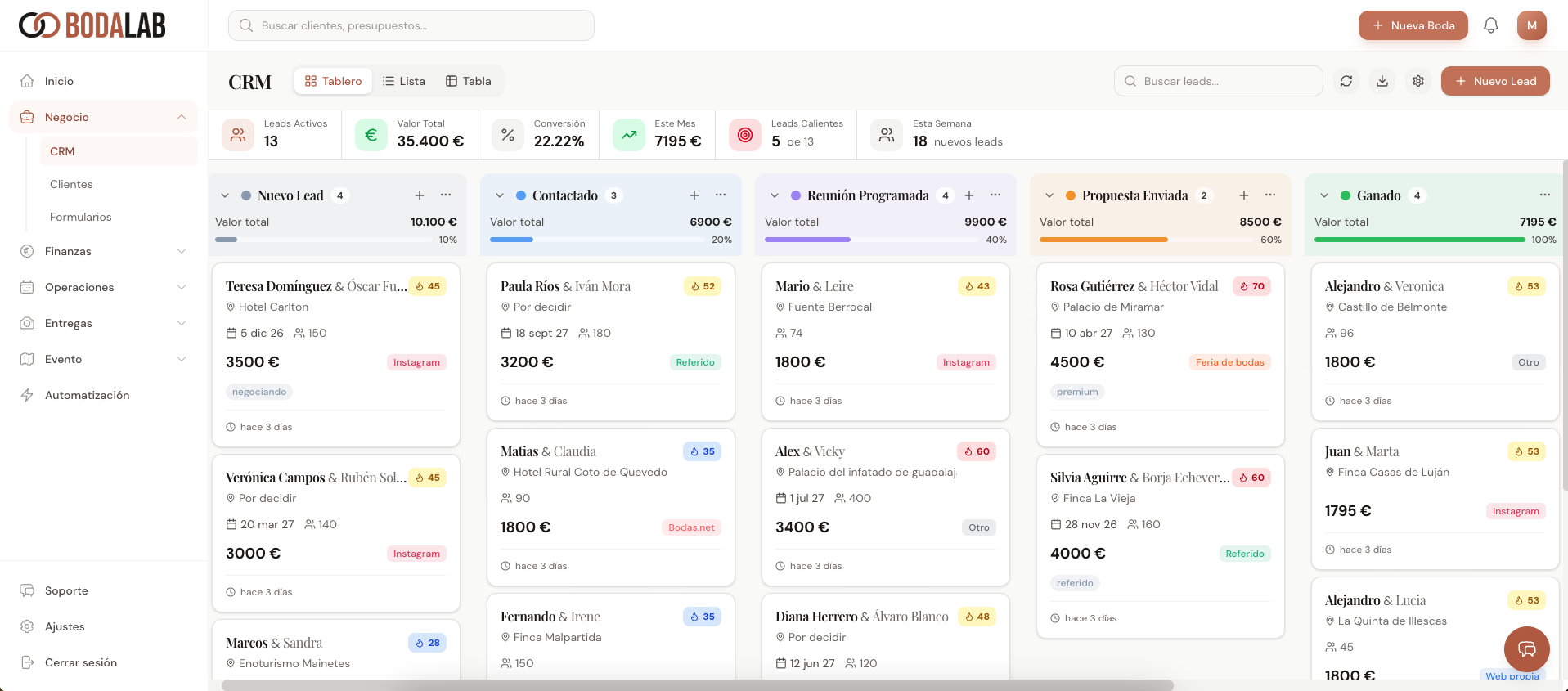Open the user avatar menu M
1568x691 pixels.
pos(1532,25)
